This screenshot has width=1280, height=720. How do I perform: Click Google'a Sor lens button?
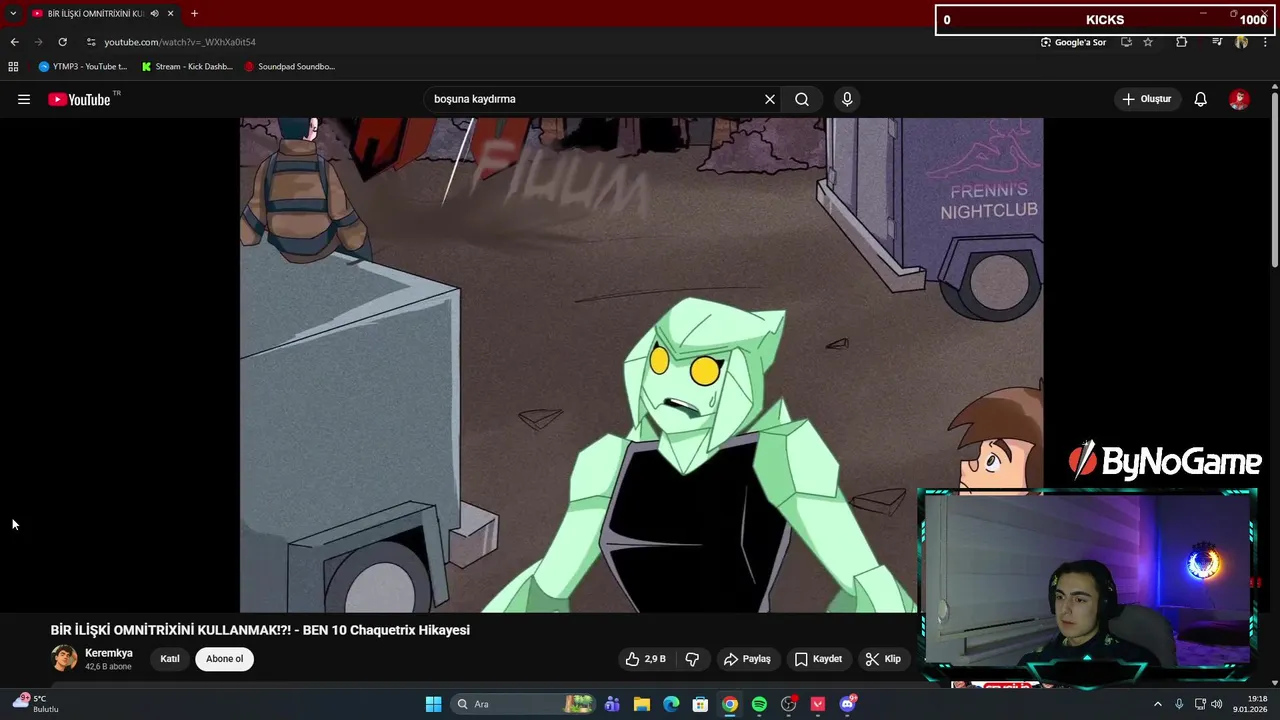[x=1073, y=42]
